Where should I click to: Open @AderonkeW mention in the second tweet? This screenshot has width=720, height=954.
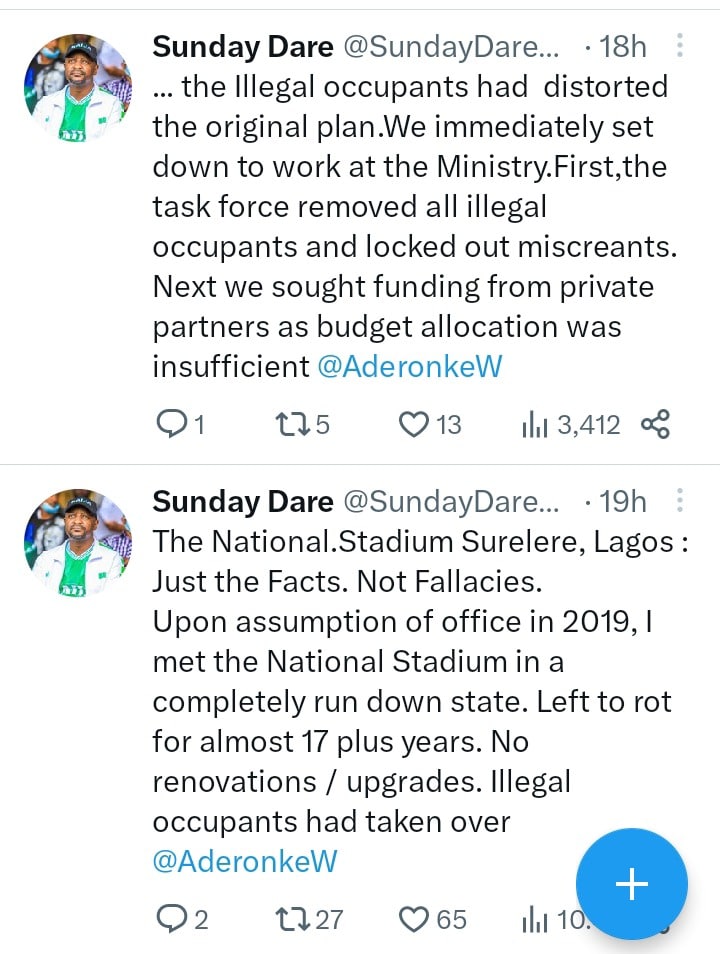[244, 861]
